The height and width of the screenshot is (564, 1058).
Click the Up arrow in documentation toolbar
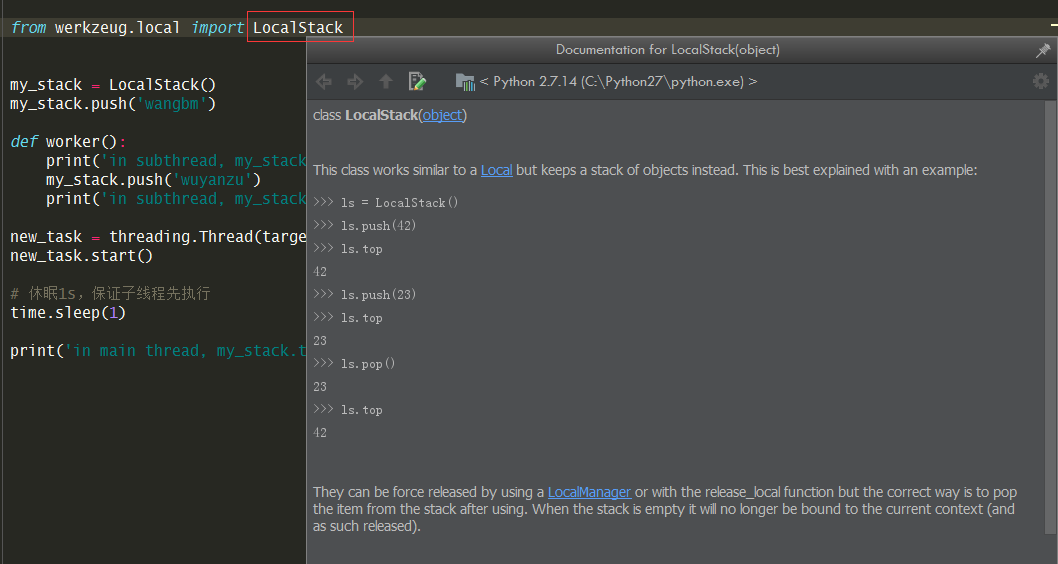click(386, 82)
